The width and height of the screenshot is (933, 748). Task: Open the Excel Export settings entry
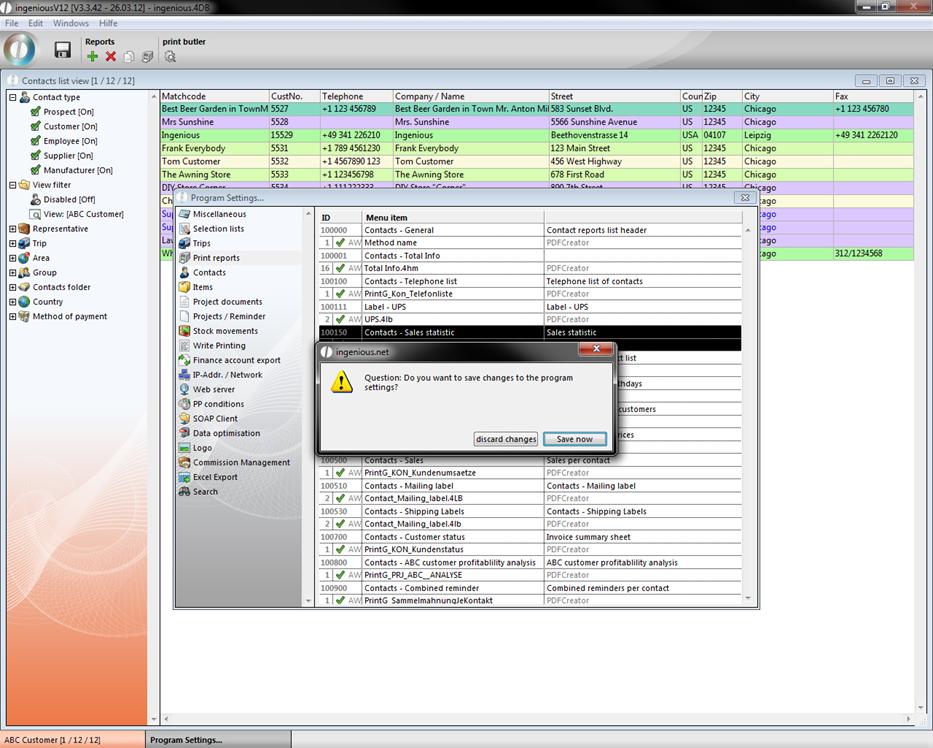click(215, 477)
